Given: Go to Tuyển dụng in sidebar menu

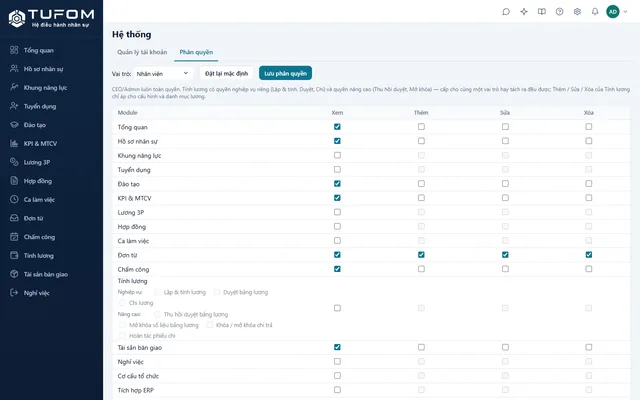Looking at the screenshot, I should click(x=40, y=106).
